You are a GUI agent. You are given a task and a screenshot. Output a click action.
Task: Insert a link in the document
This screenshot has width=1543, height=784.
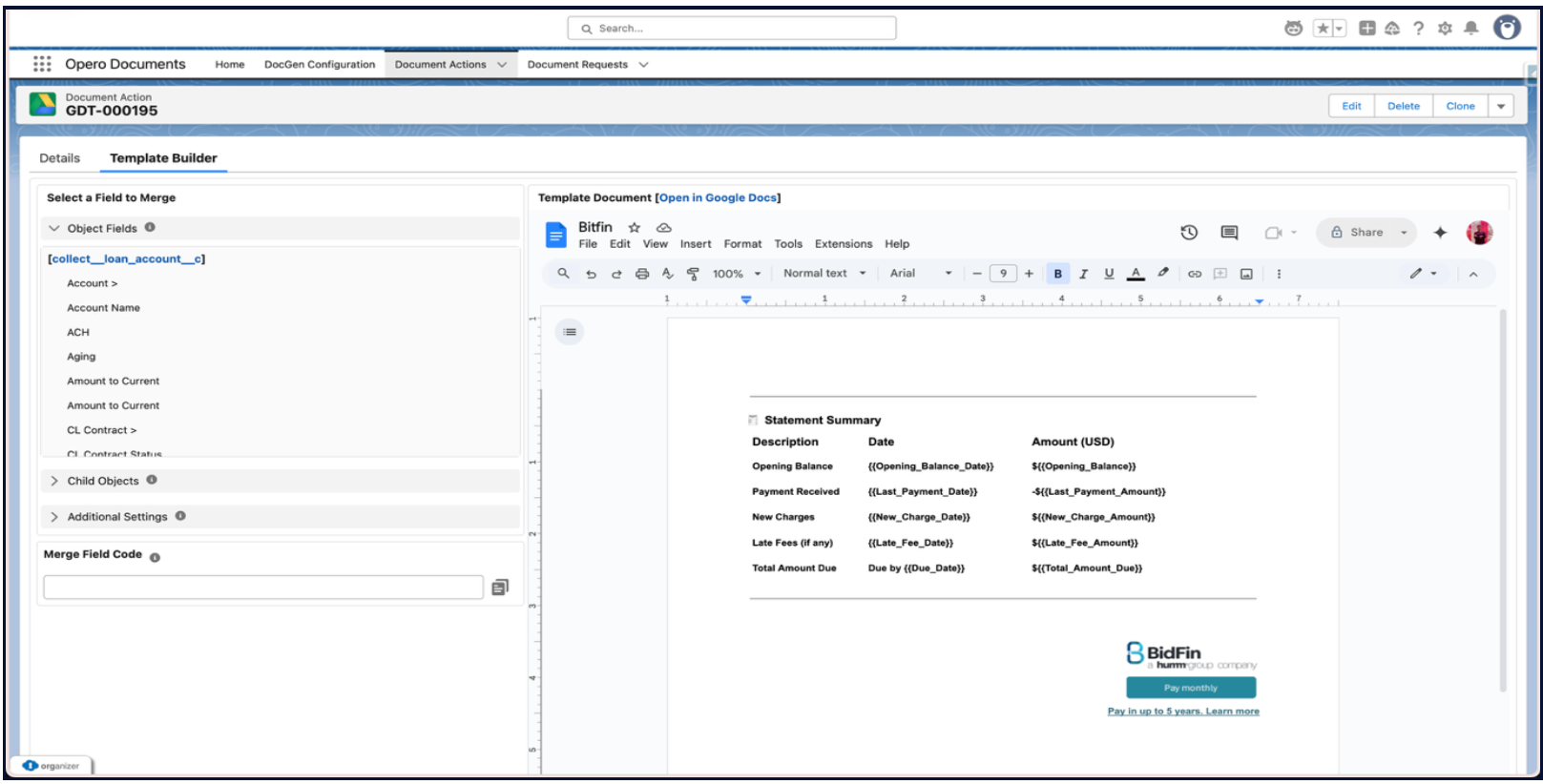coord(1194,274)
